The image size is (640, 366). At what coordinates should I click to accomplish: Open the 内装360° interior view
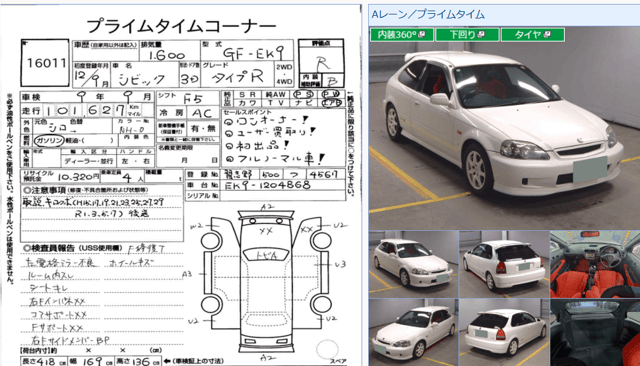click(x=402, y=35)
